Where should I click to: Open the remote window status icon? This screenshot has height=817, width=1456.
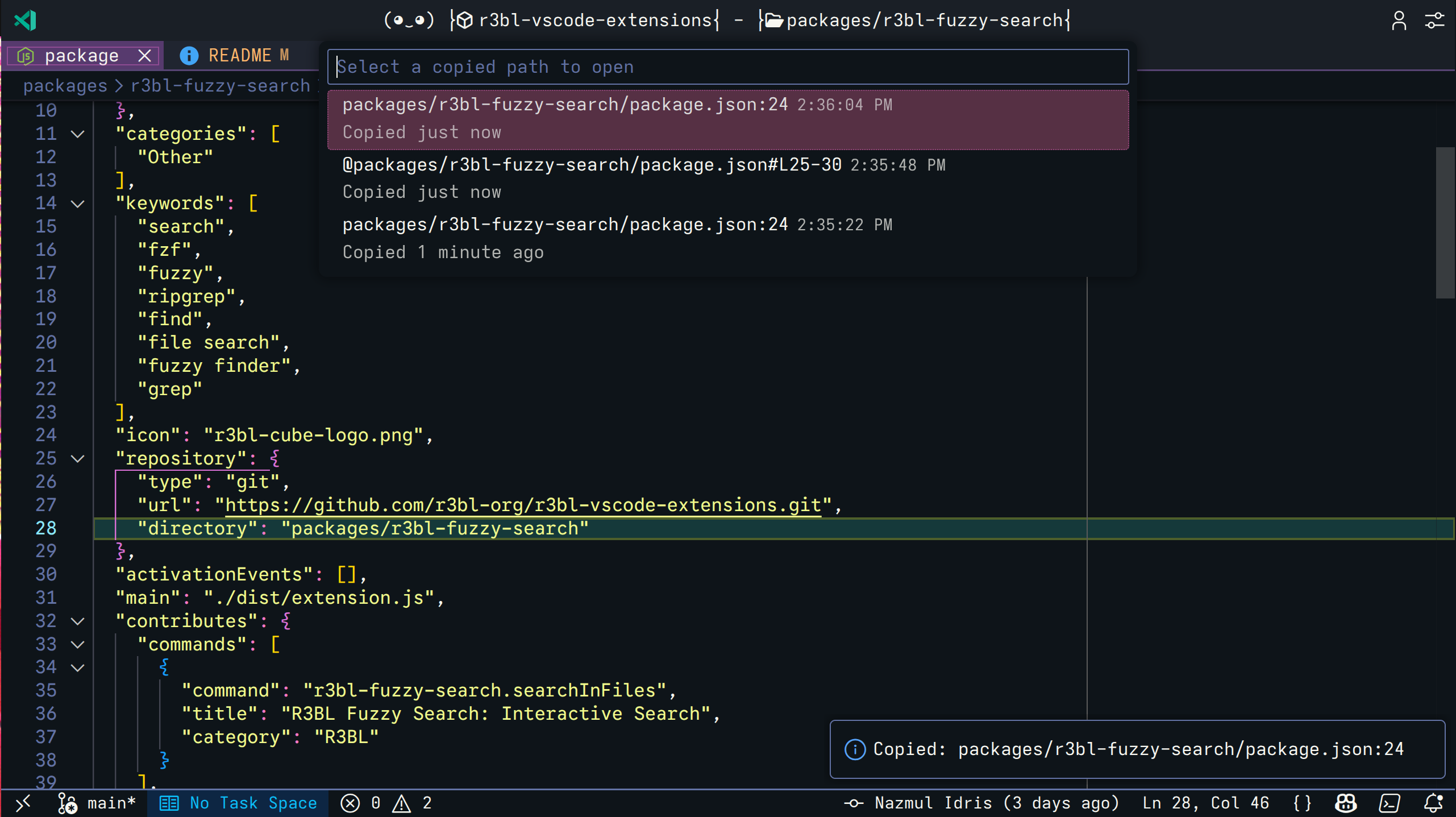coord(23,803)
